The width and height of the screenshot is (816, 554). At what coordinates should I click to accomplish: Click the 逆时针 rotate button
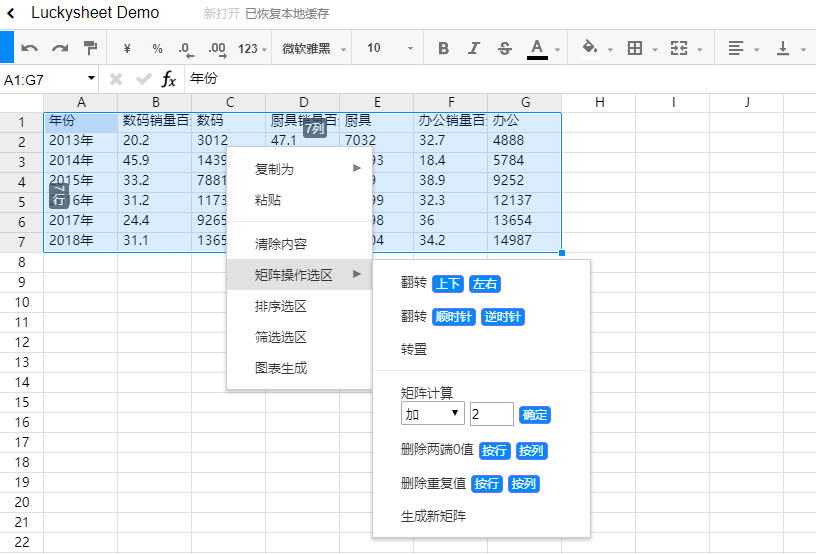(502, 317)
